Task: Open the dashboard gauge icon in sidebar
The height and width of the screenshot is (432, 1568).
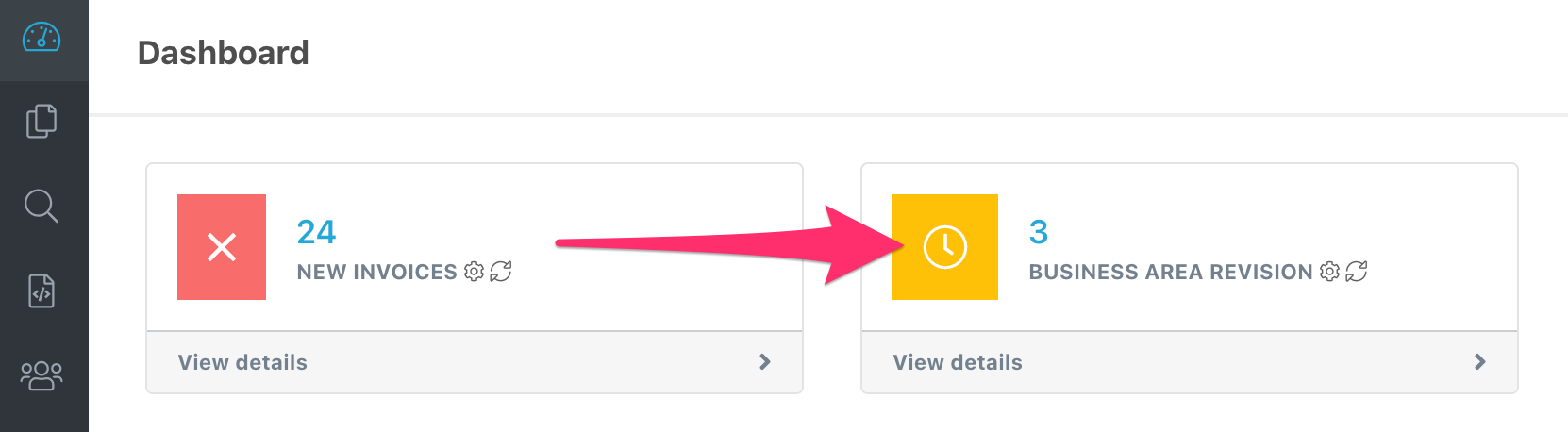Action: pos(42,39)
